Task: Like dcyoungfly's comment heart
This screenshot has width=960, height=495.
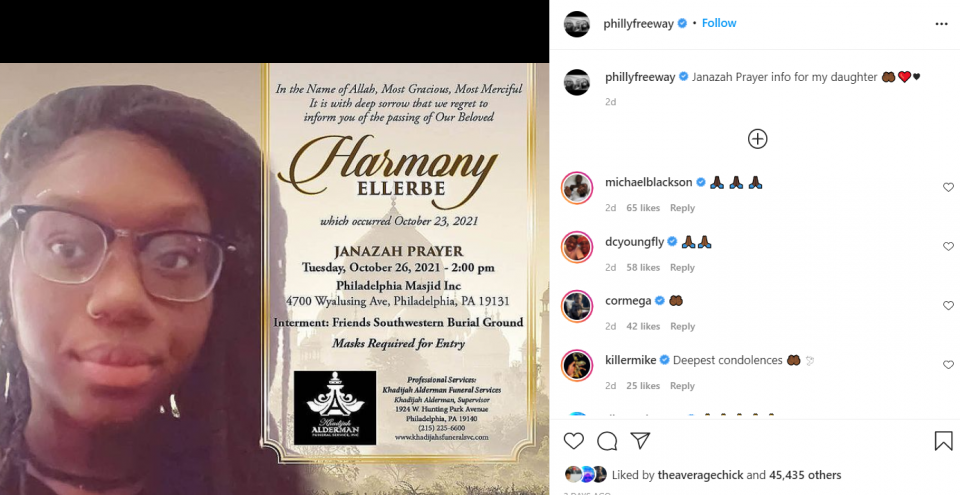Action: 948,246
